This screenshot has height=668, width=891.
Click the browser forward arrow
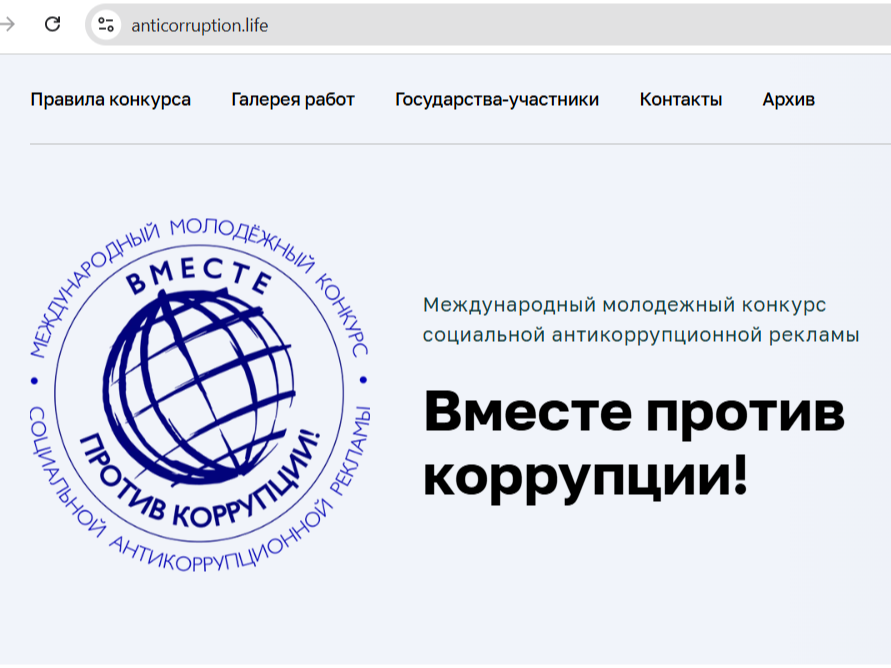click(x=7, y=24)
